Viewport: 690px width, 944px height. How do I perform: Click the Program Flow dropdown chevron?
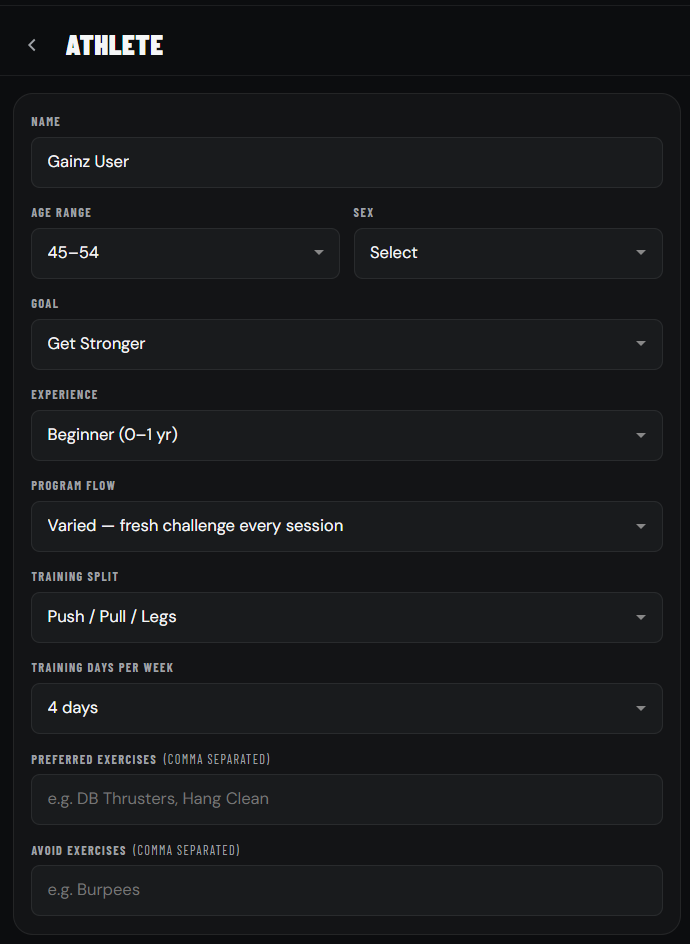pyautogui.click(x=640, y=526)
